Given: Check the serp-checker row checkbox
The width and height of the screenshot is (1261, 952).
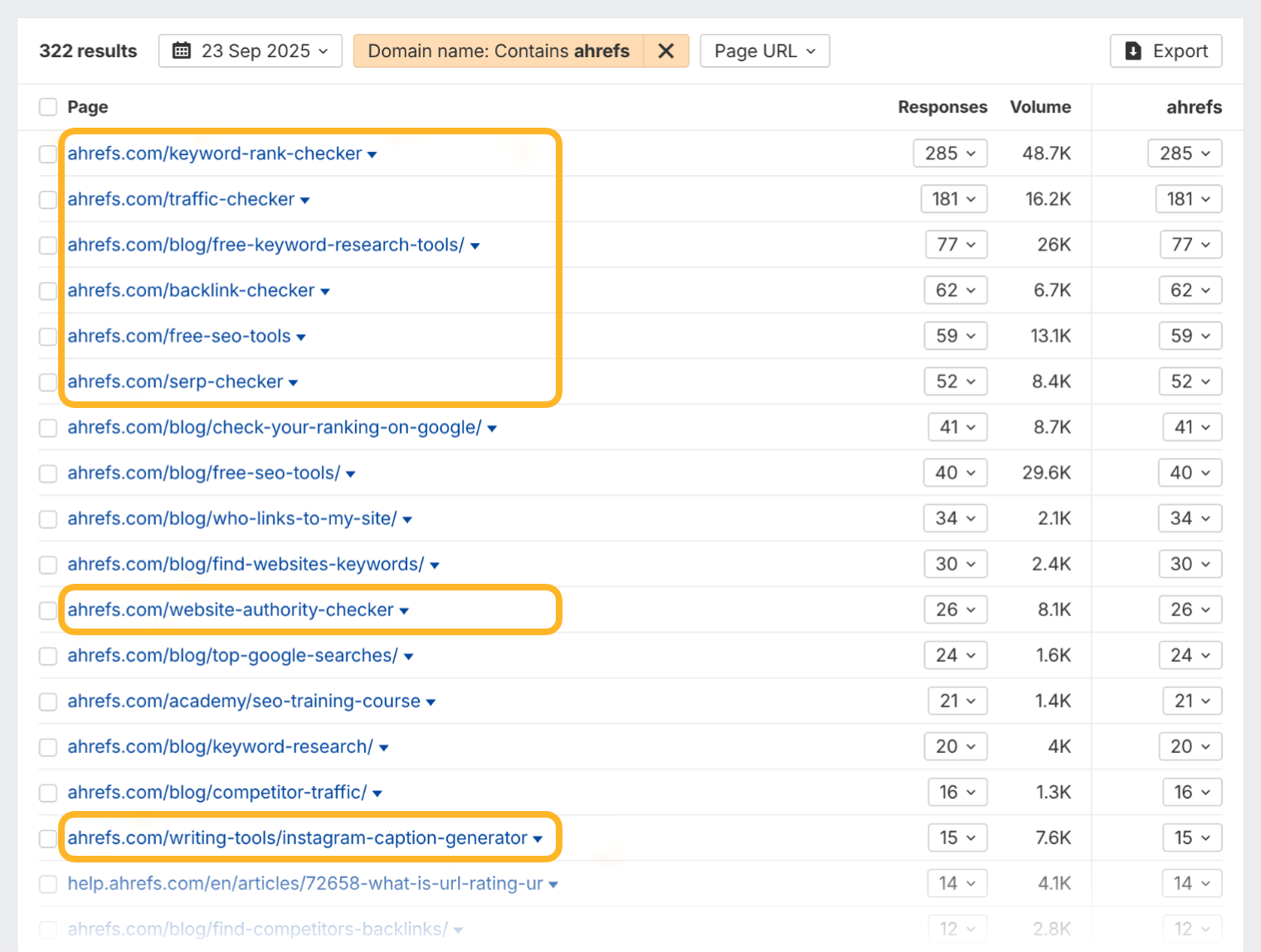Looking at the screenshot, I should click(x=48, y=382).
